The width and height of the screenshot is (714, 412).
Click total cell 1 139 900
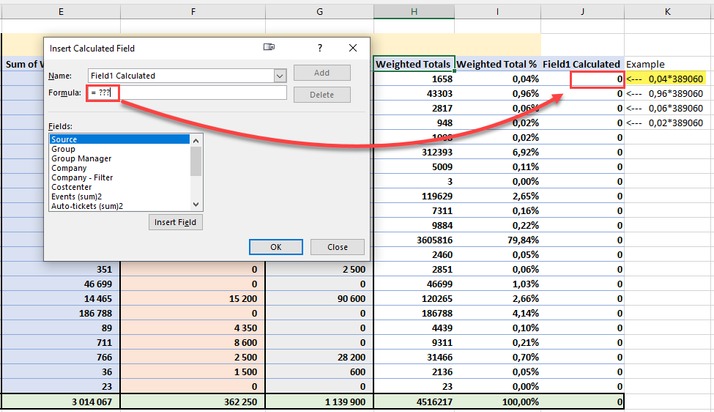(x=320, y=402)
